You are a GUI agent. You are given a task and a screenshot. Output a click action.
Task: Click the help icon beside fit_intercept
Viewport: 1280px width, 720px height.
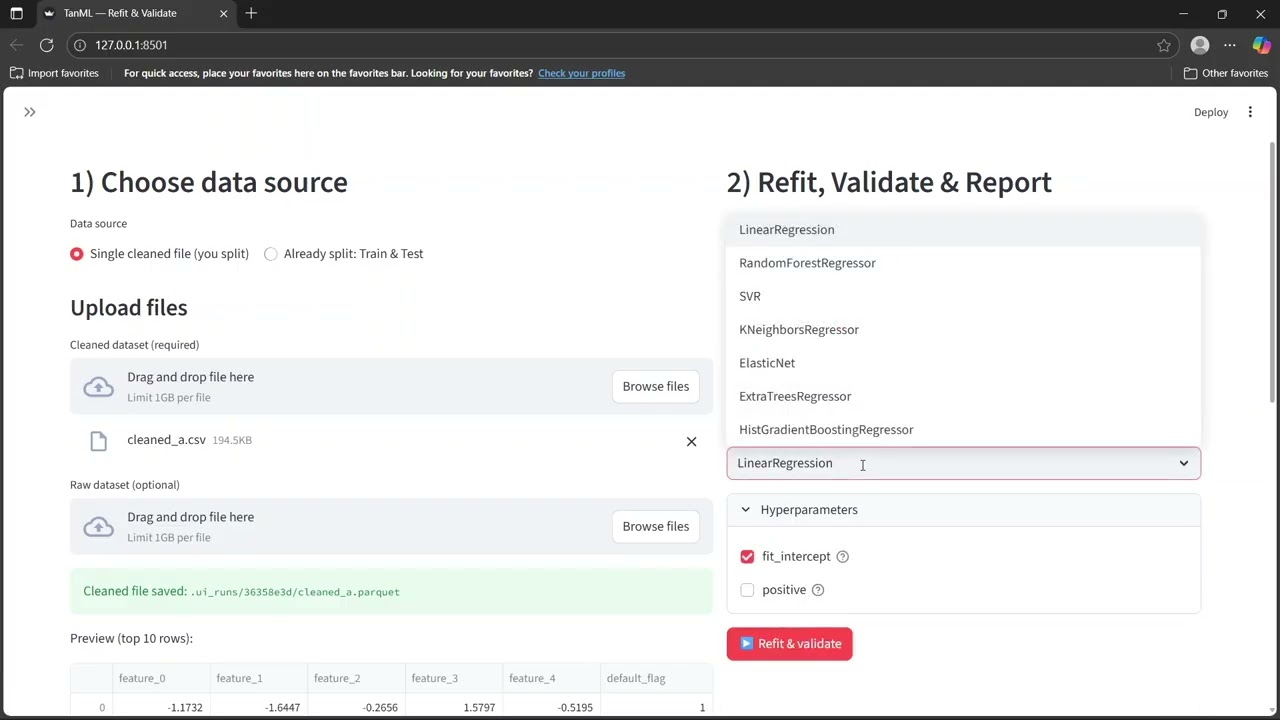[x=842, y=557]
